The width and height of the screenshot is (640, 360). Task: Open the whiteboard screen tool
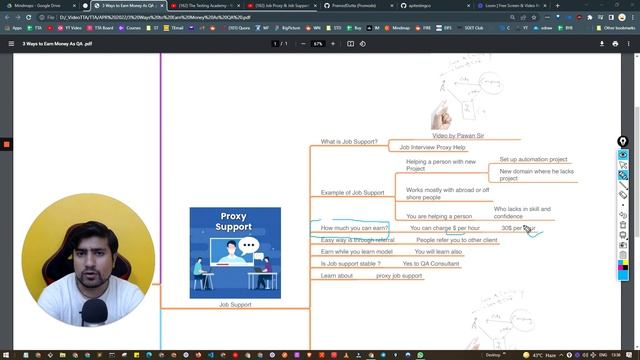(623, 235)
